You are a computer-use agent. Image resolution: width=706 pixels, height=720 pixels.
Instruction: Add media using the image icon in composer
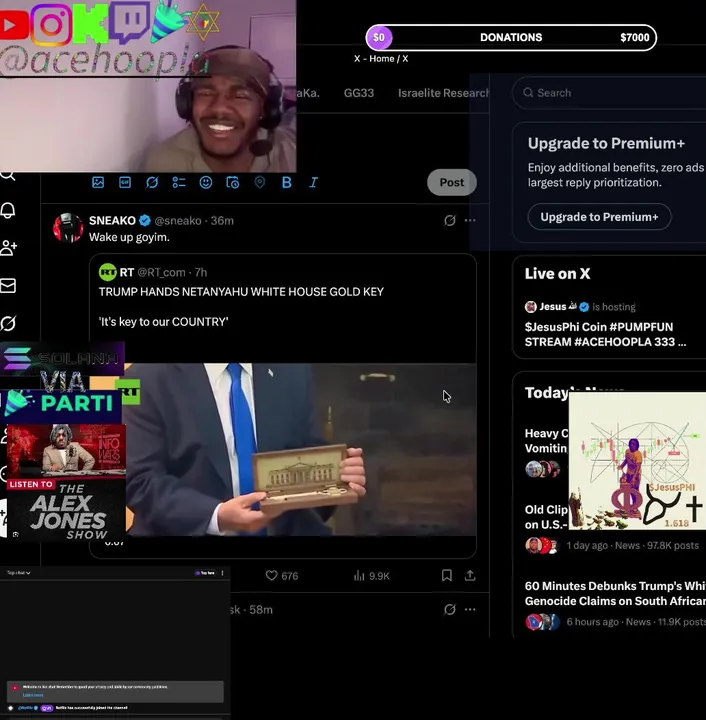(x=98, y=182)
